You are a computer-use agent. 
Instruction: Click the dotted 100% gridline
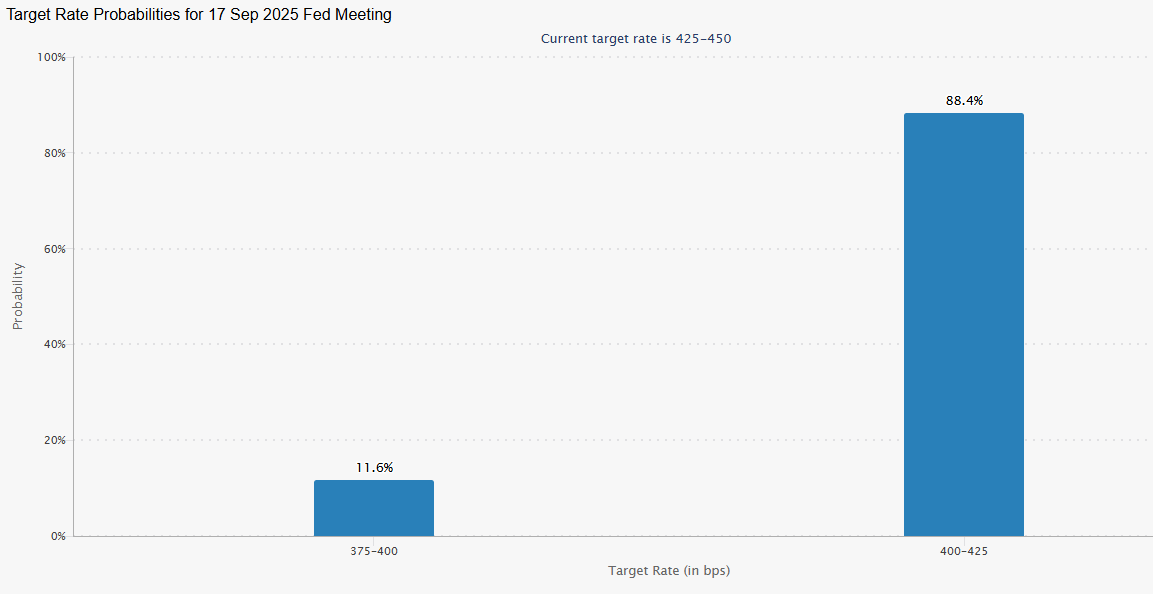pos(600,58)
